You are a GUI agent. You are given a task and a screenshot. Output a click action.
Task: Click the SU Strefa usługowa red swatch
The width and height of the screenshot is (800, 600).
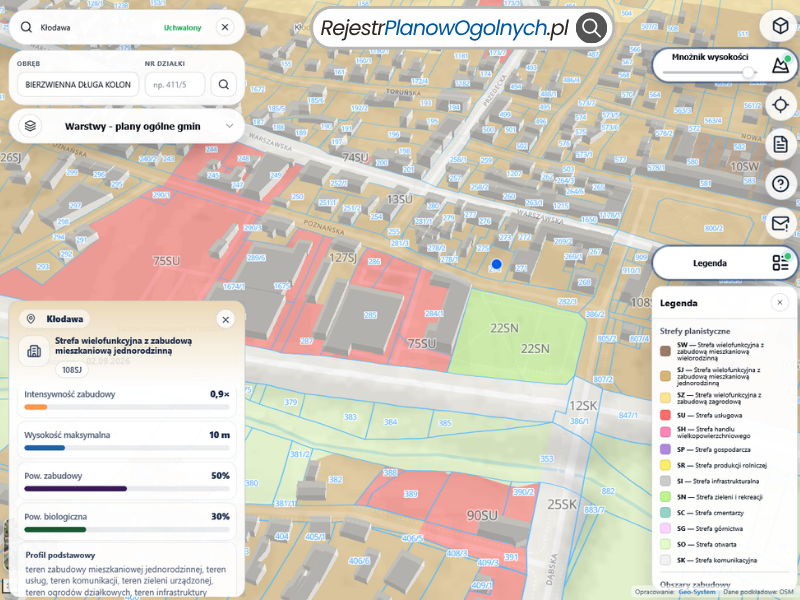(x=665, y=415)
